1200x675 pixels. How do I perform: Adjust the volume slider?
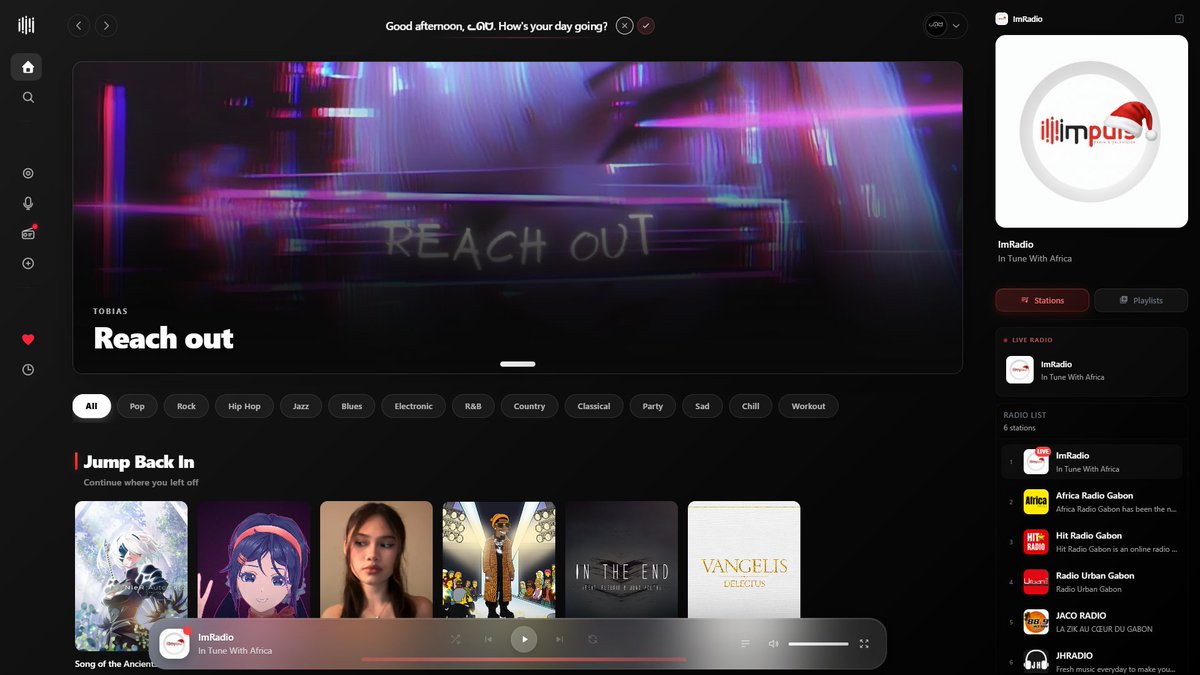point(818,644)
